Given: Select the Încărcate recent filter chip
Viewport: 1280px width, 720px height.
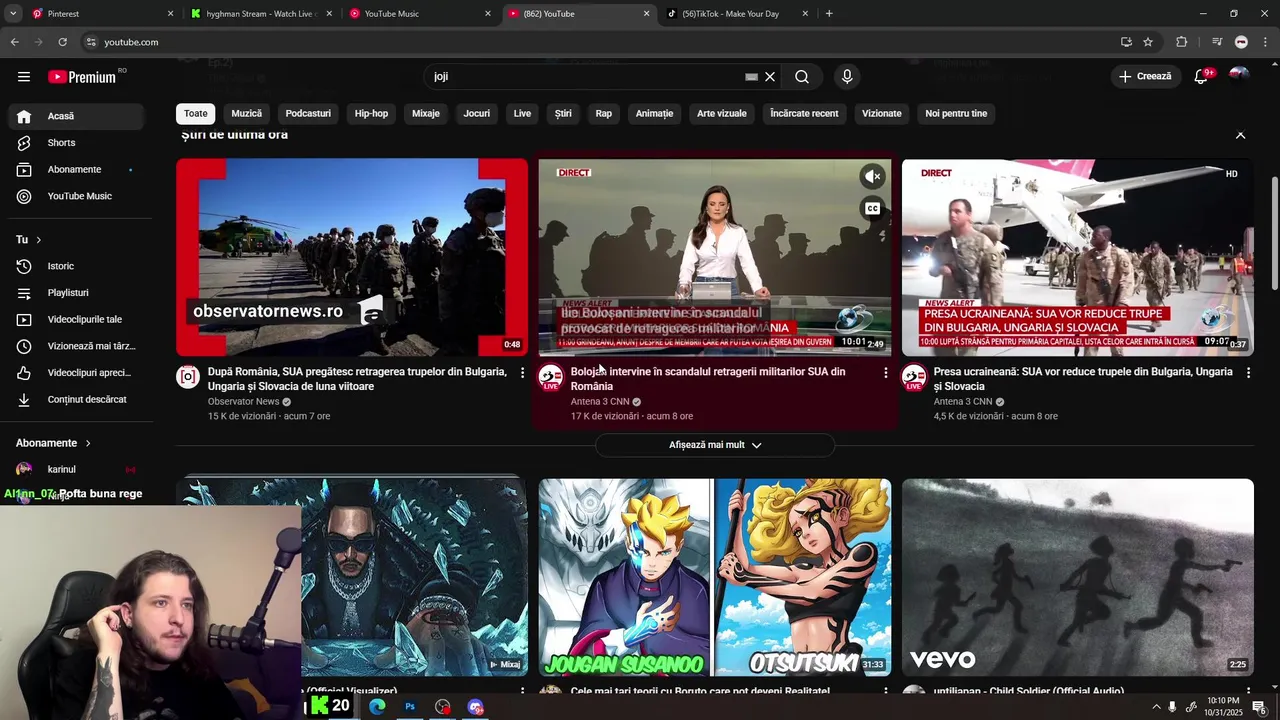Looking at the screenshot, I should click(804, 114).
